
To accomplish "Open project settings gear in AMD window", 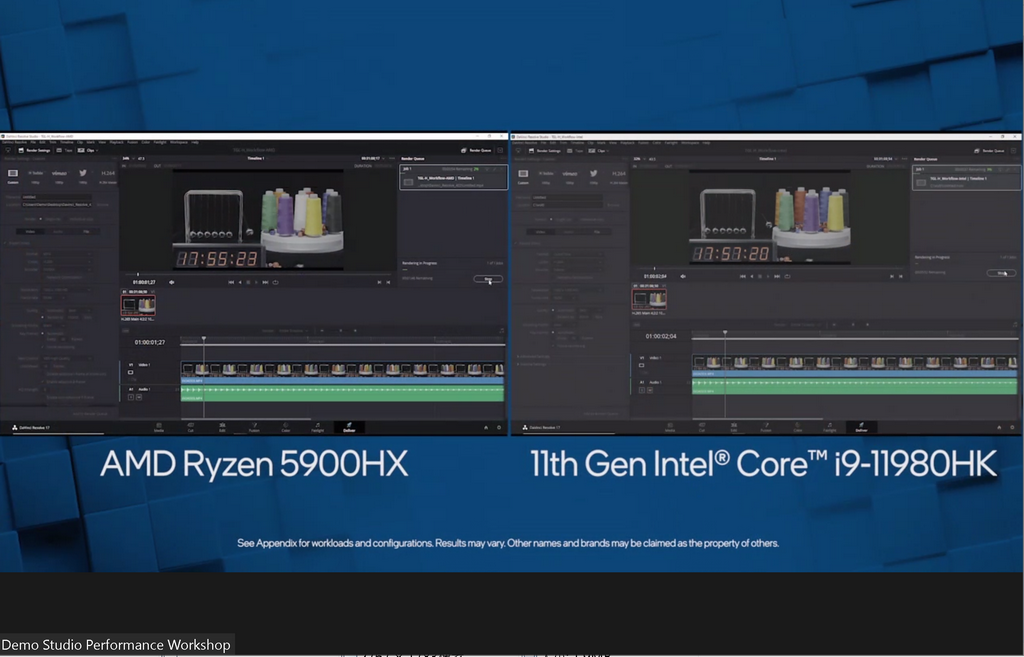I will pyautogui.click(x=499, y=428).
